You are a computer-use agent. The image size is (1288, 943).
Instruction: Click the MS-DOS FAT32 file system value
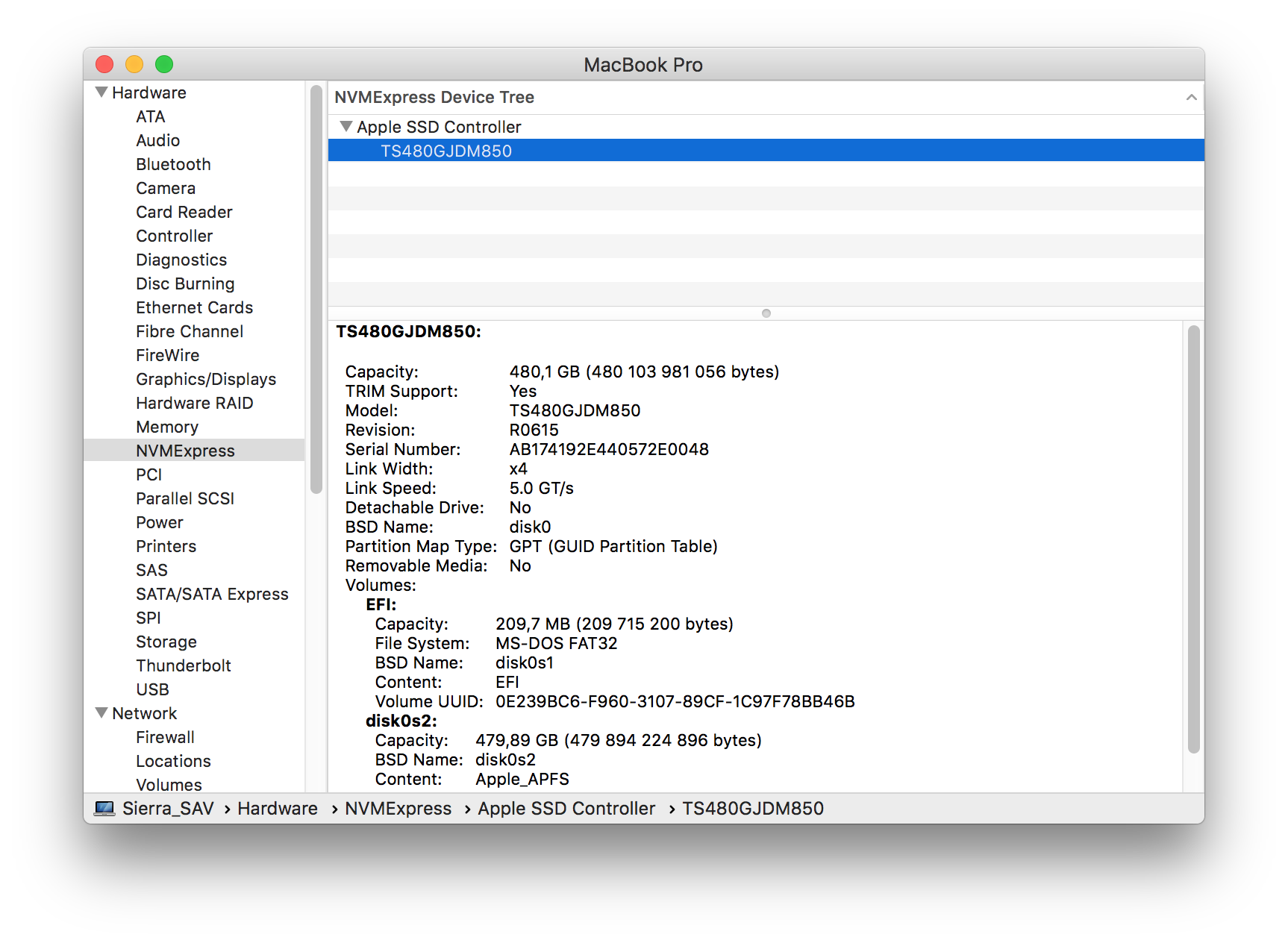[557, 644]
